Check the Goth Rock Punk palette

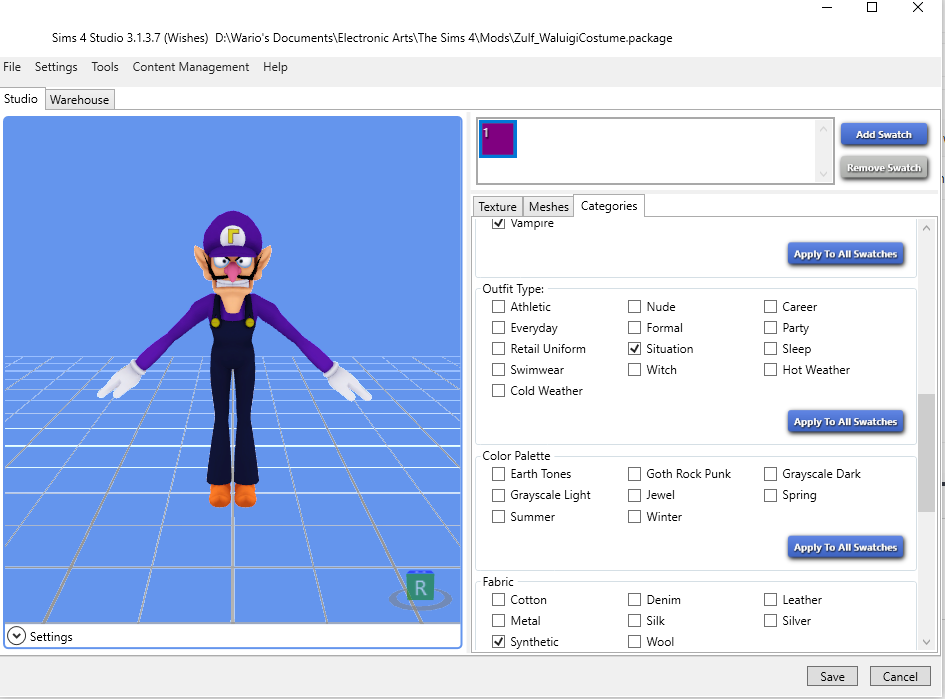[634, 474]
